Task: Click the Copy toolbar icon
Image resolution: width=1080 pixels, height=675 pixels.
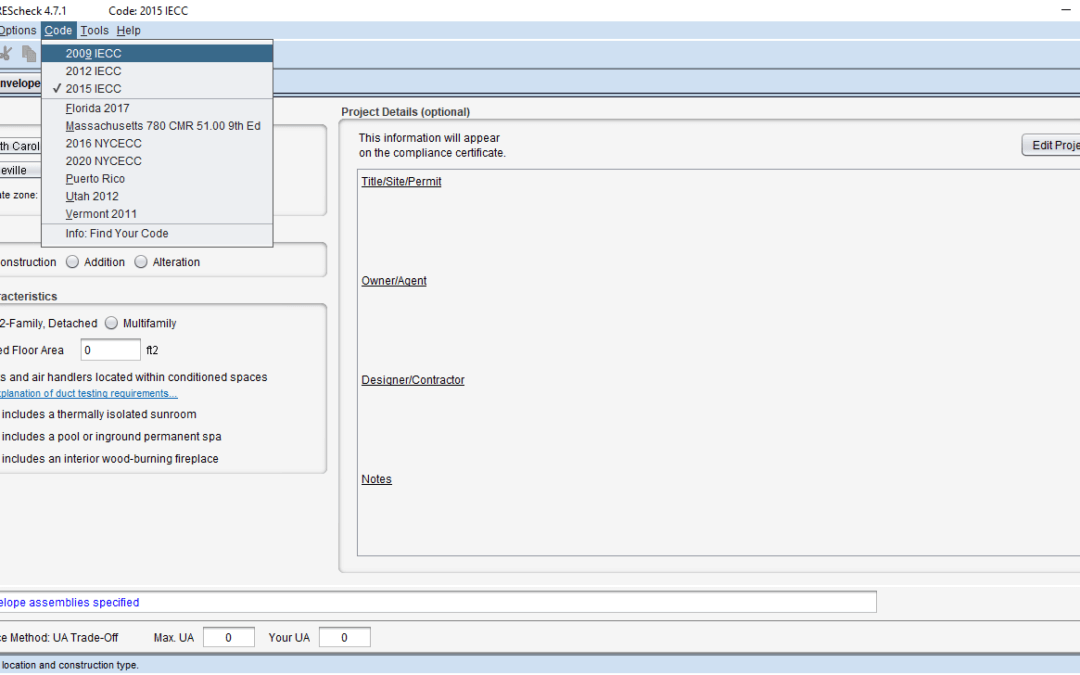Action: click(29, 54)
